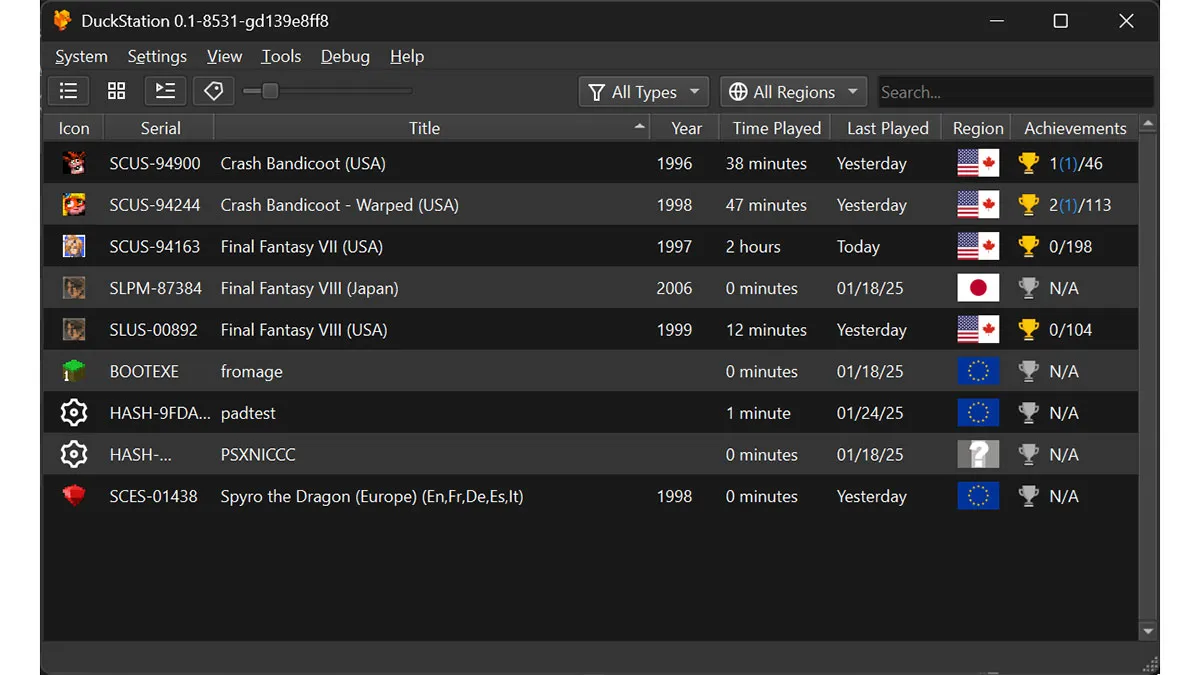The image size is (1200, 675).
Task: Click the gold trophy for Final Fantasy VII
Action: [x=1028, y=246]
